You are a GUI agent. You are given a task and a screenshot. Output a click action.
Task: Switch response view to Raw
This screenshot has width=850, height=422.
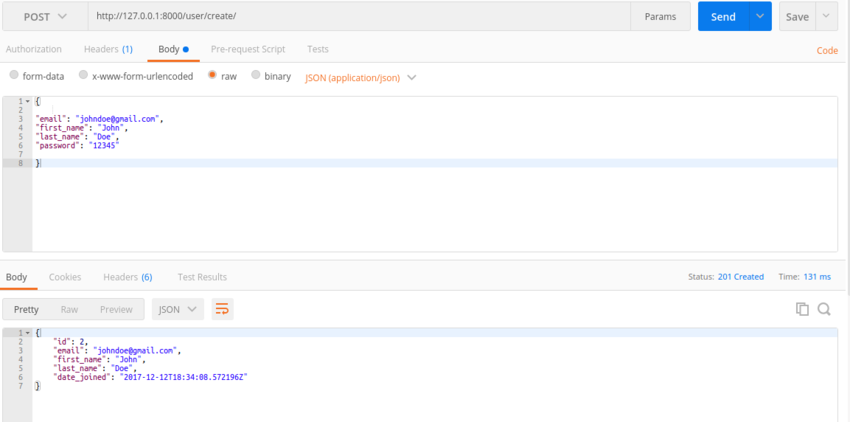pos(69,309)
